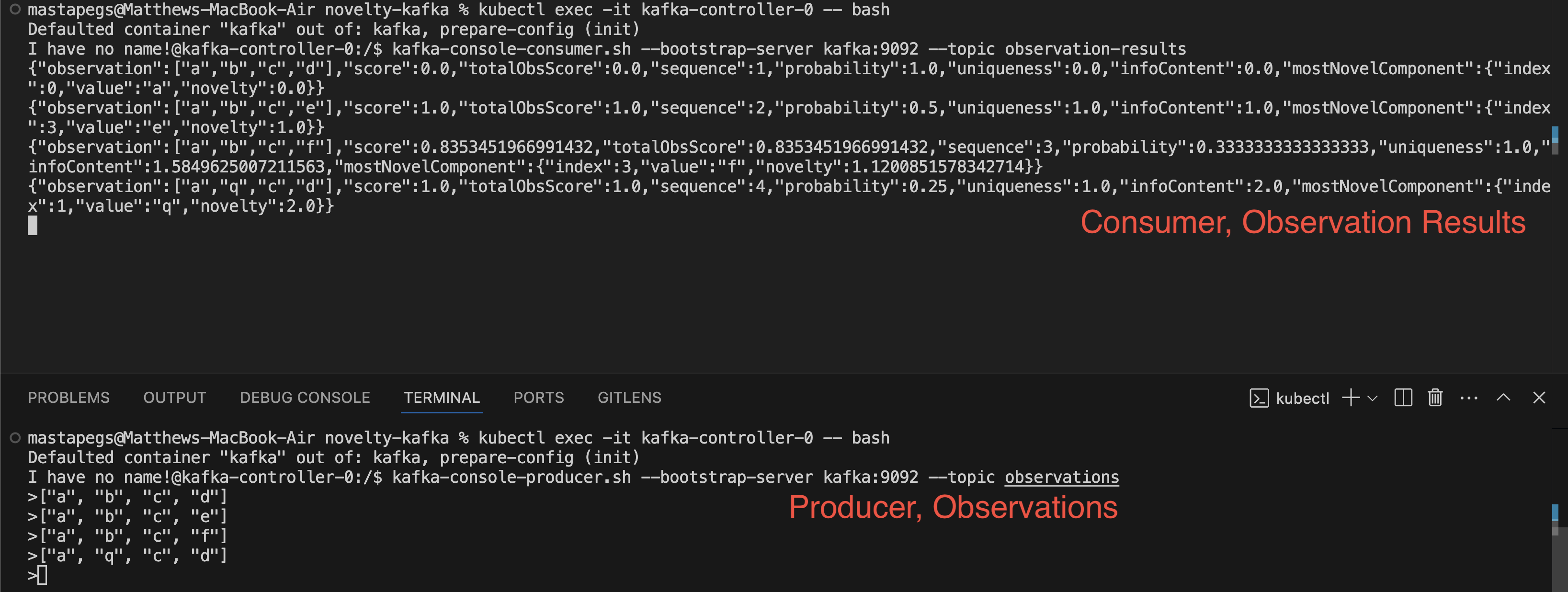Screen dimensions: 1568x592
Task: Switch to the PORTS tab
Action: click(539, 398)
